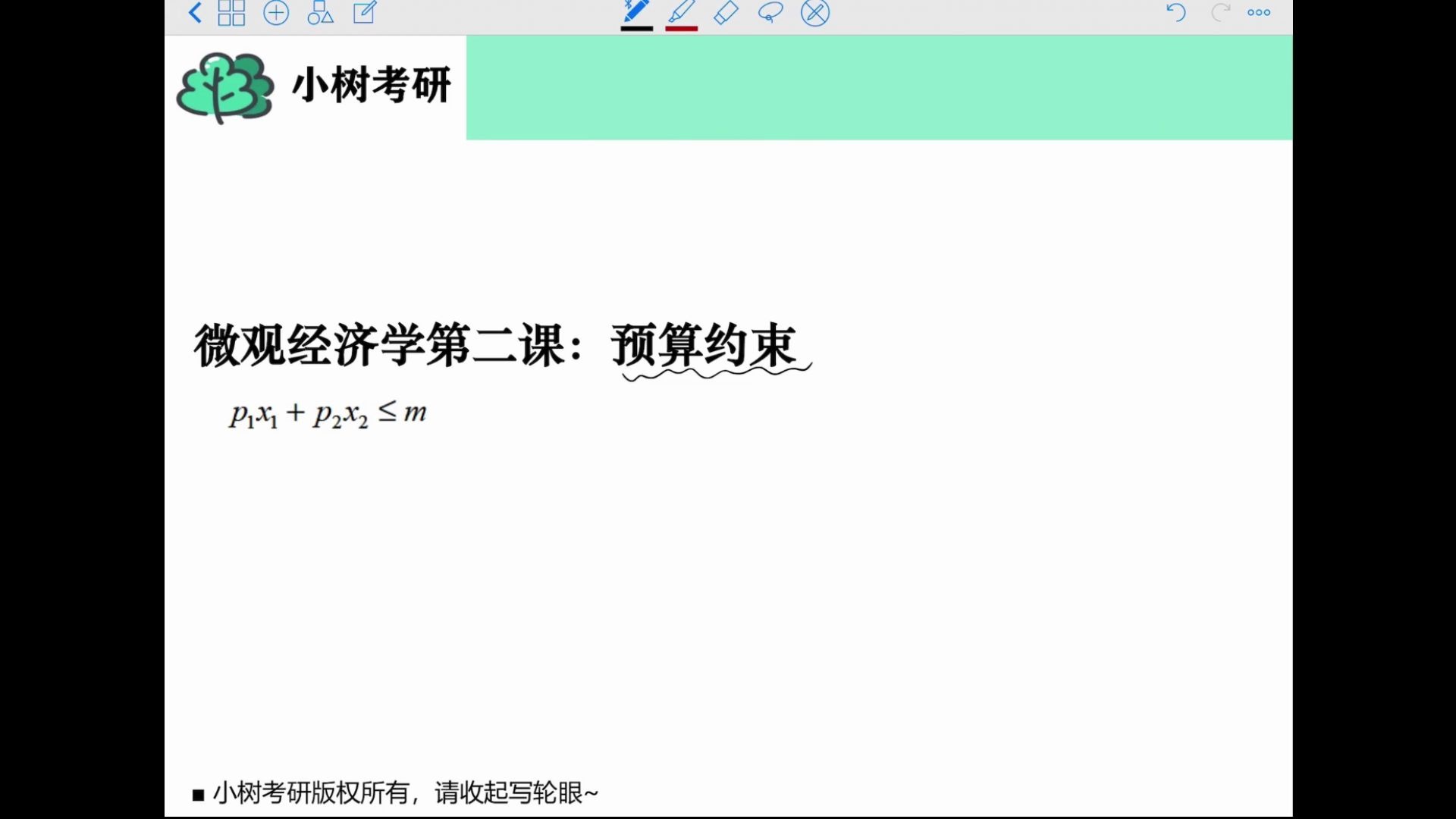Image resolution: width=1456 pixels, height=819 pixels.
Task: Click the eraser tool
Action: tap(727, 12)
